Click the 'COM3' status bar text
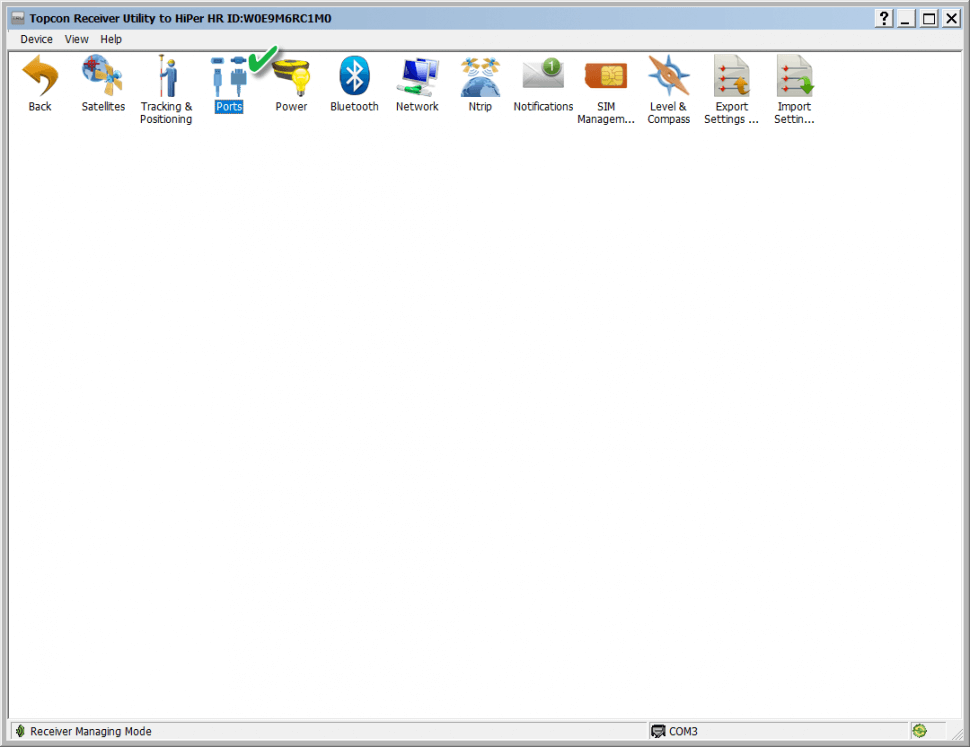970x747 pixels. tap(683, 731)
